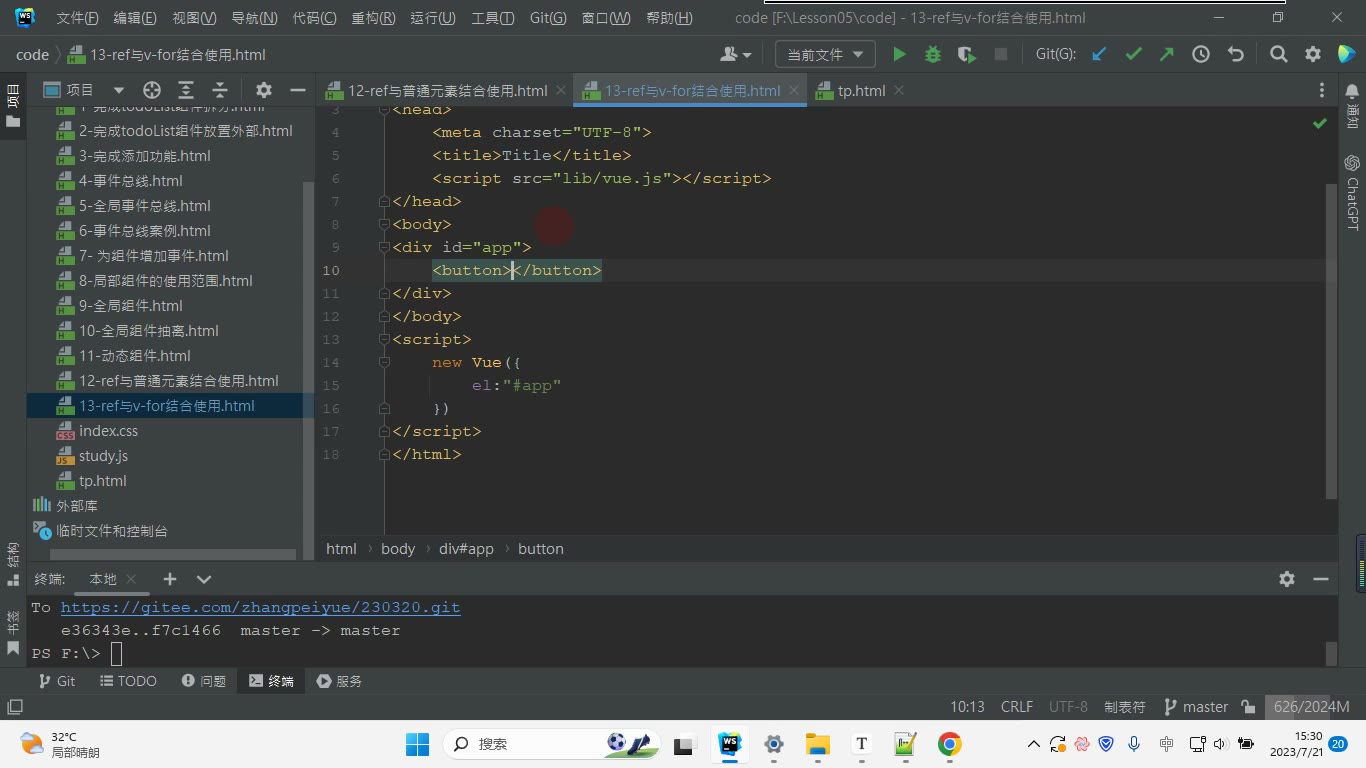This screenshot has height=768, width=1366.
Task: Hide the project tool window
Action: [297, 90]
